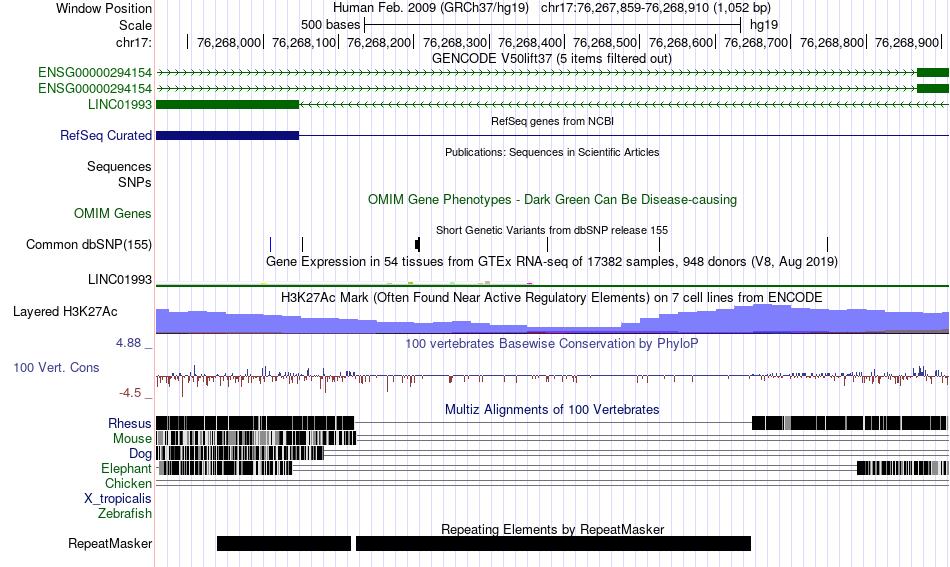
Task: Click the black LINC01993 GTEx label
Action: pyautogui.click(x=119, y=279)
